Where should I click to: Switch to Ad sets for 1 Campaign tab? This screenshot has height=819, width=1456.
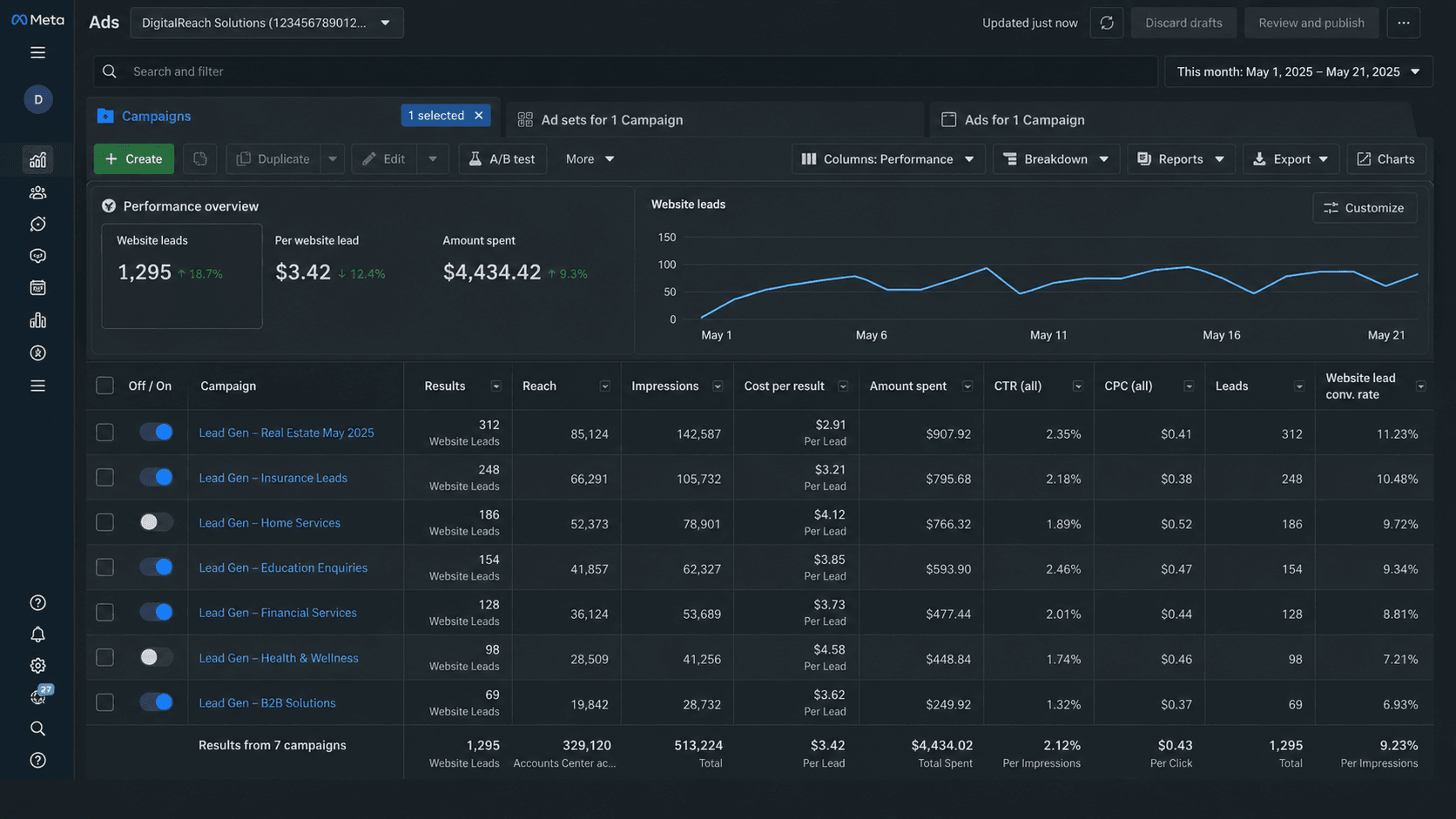pos(611,120)
